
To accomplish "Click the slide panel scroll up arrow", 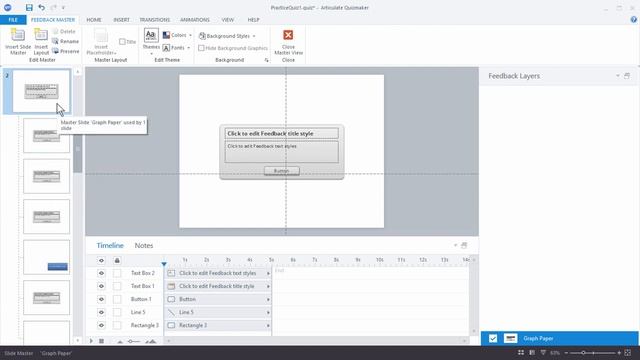I will point(78,72).
